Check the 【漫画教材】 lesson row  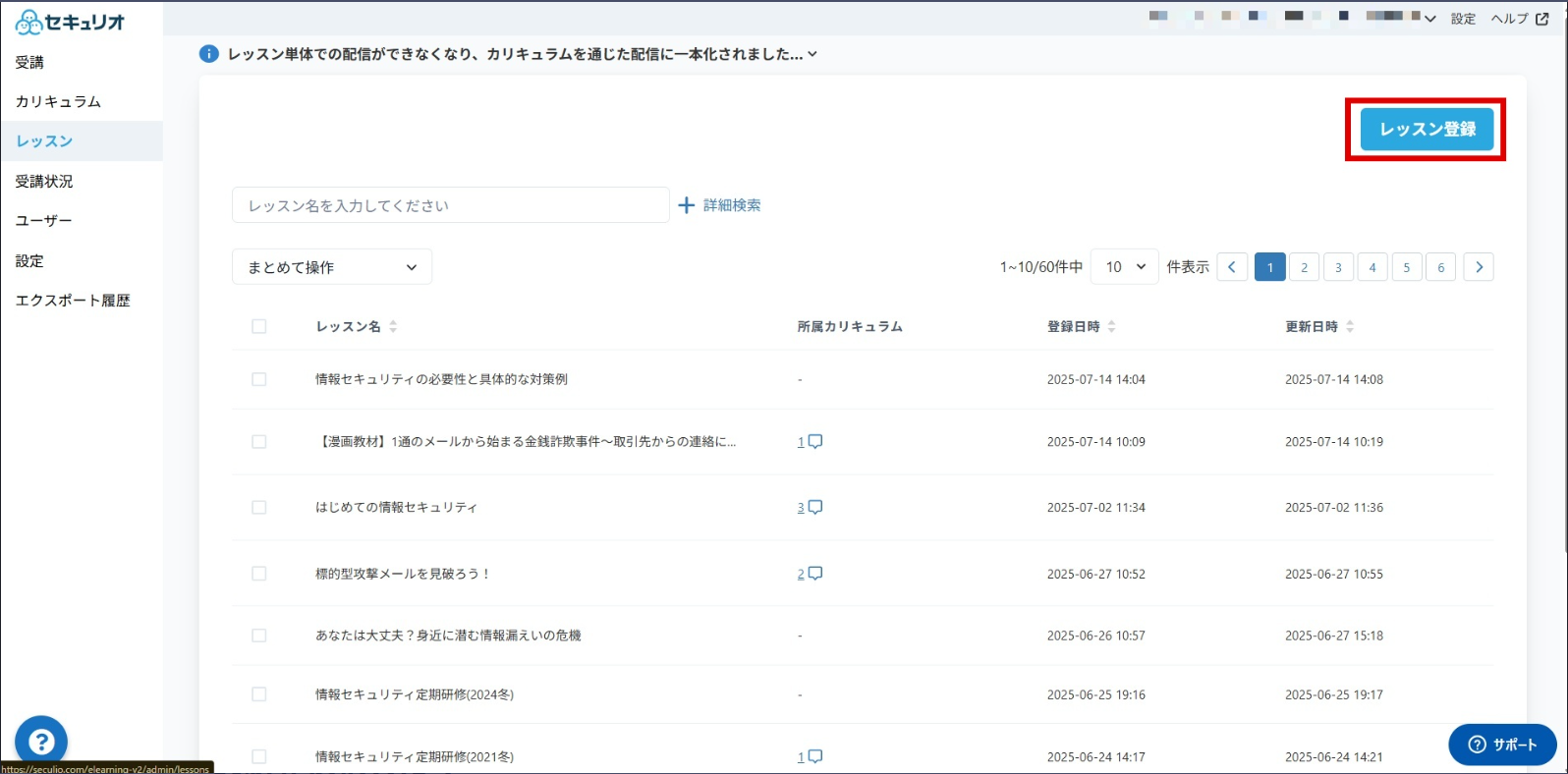[x=259, y=442]
